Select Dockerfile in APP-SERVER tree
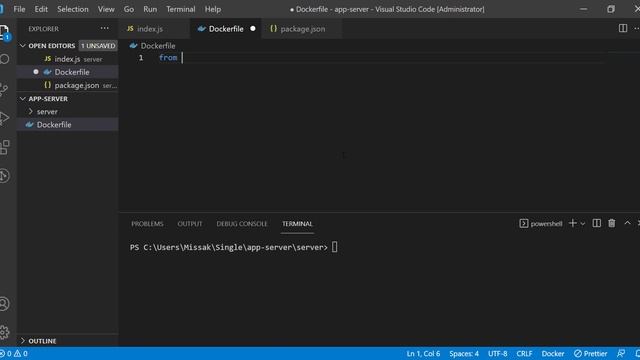The height and width of the screenshot is (360, 640). point(68,124)
